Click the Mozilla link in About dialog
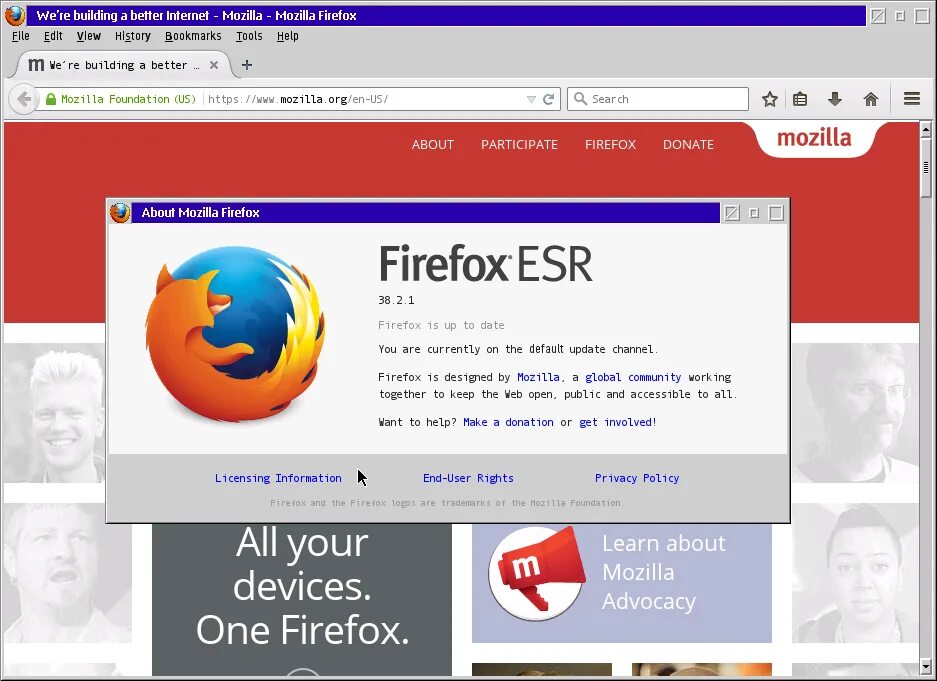The height and width of the screenshot is (681, 937). coord(538,377)
